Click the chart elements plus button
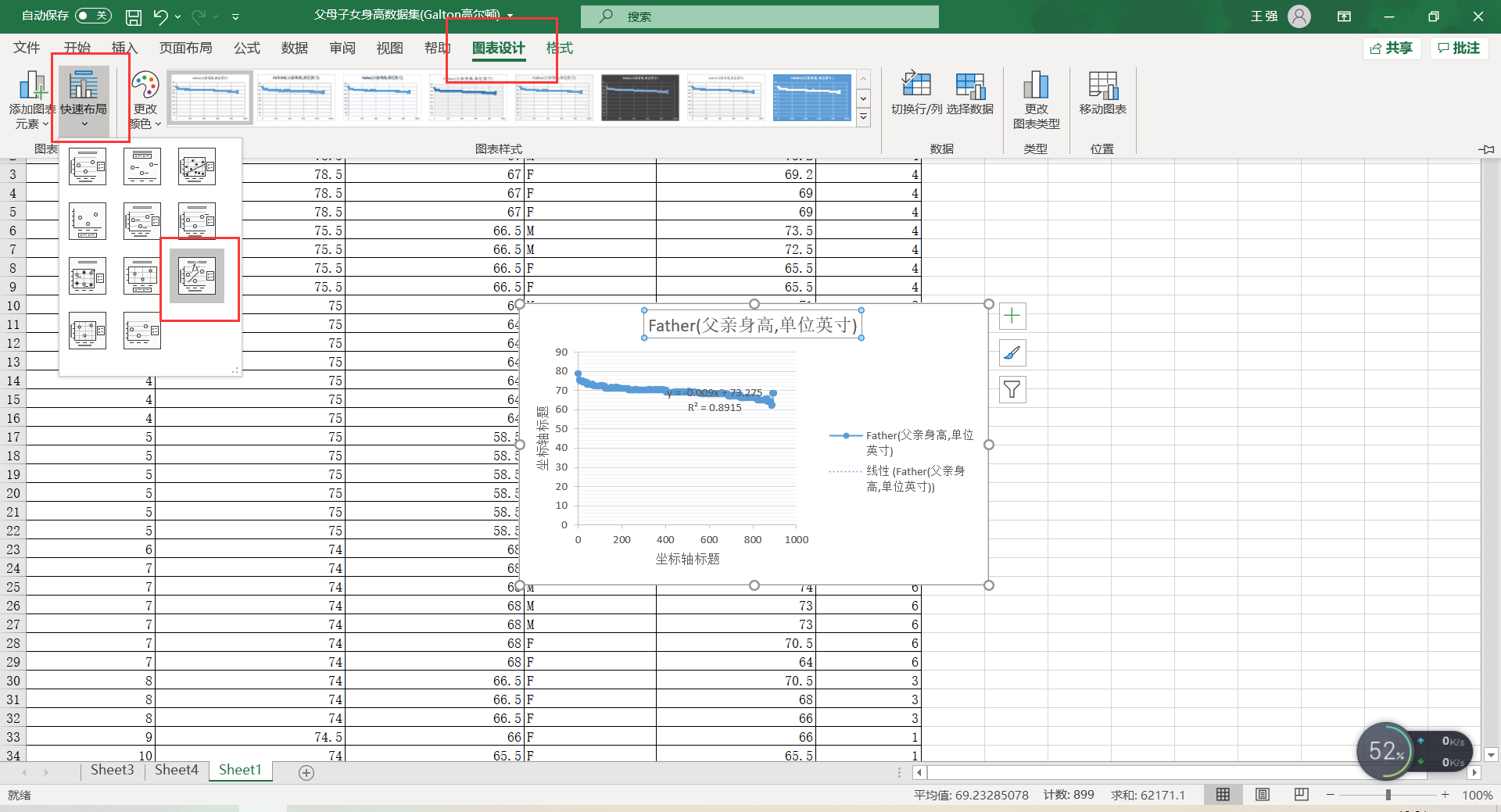This screenshot has width=1501, height=812. click(1012, 316)
